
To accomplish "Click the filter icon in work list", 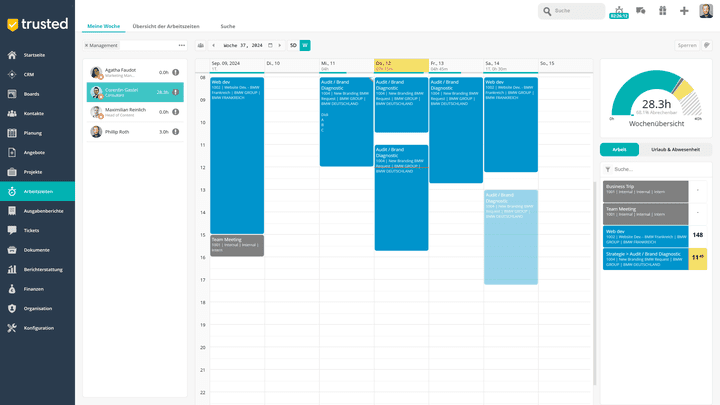I will (x=608, y=169).
